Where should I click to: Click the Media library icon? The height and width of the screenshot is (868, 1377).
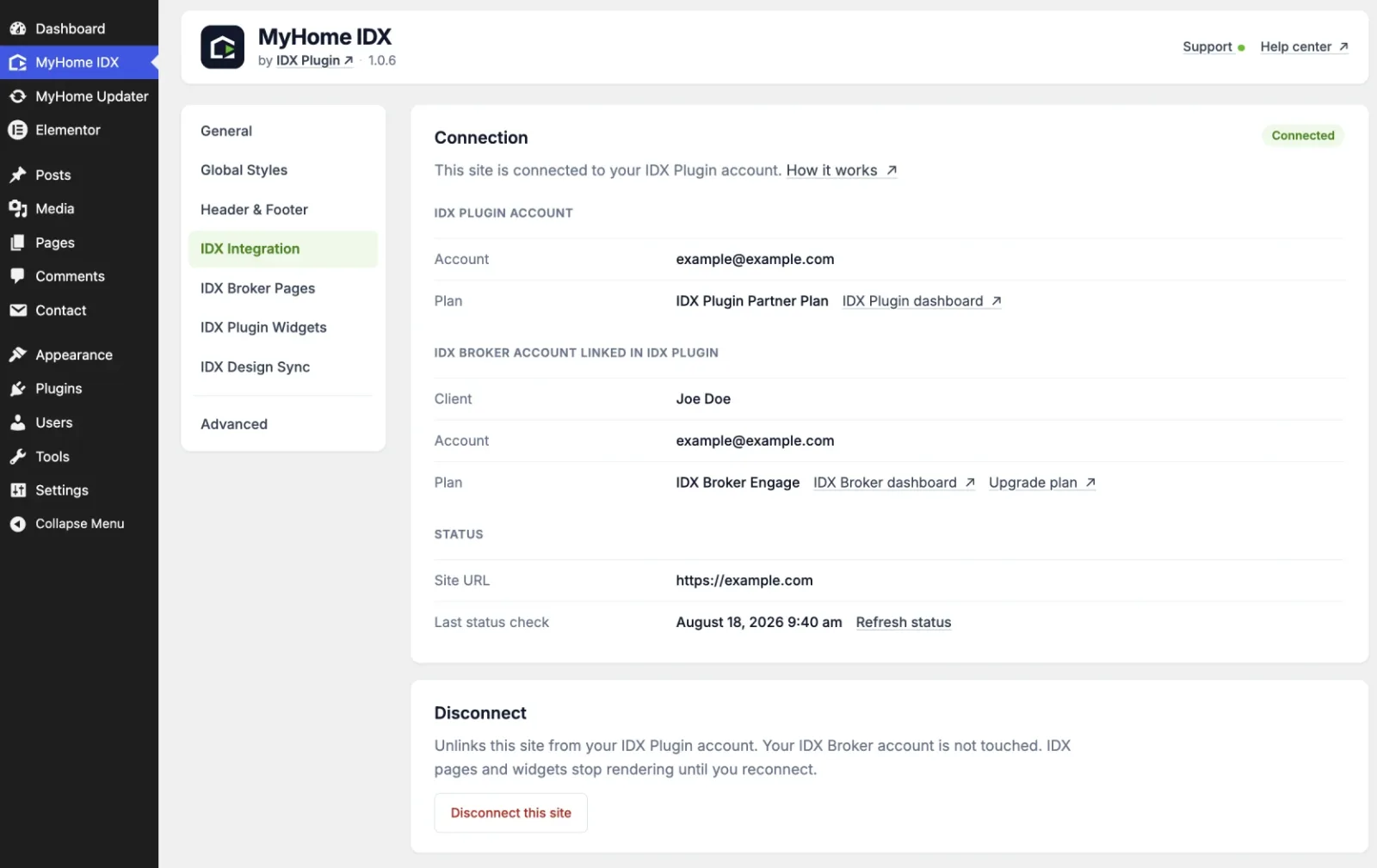click(17, 209)
